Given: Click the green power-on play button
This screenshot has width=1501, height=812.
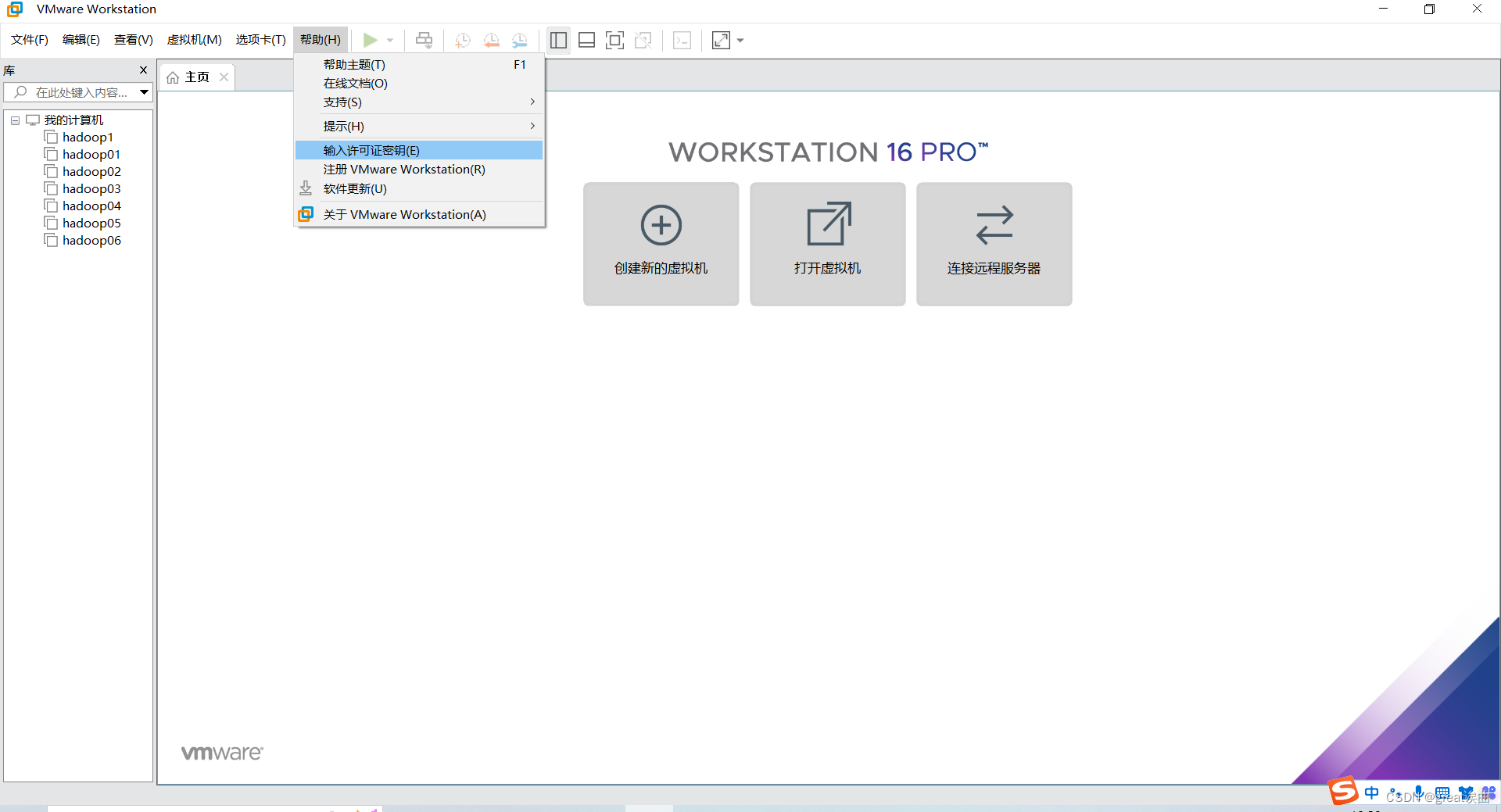Looking at the screenshot, I should pos(370,40).
